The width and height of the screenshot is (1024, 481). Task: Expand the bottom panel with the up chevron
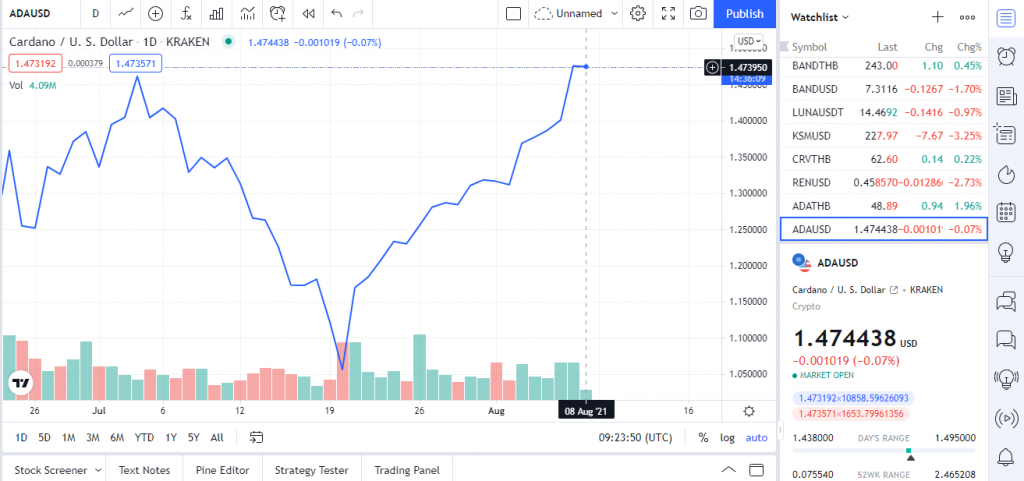[x=729, y=470]
